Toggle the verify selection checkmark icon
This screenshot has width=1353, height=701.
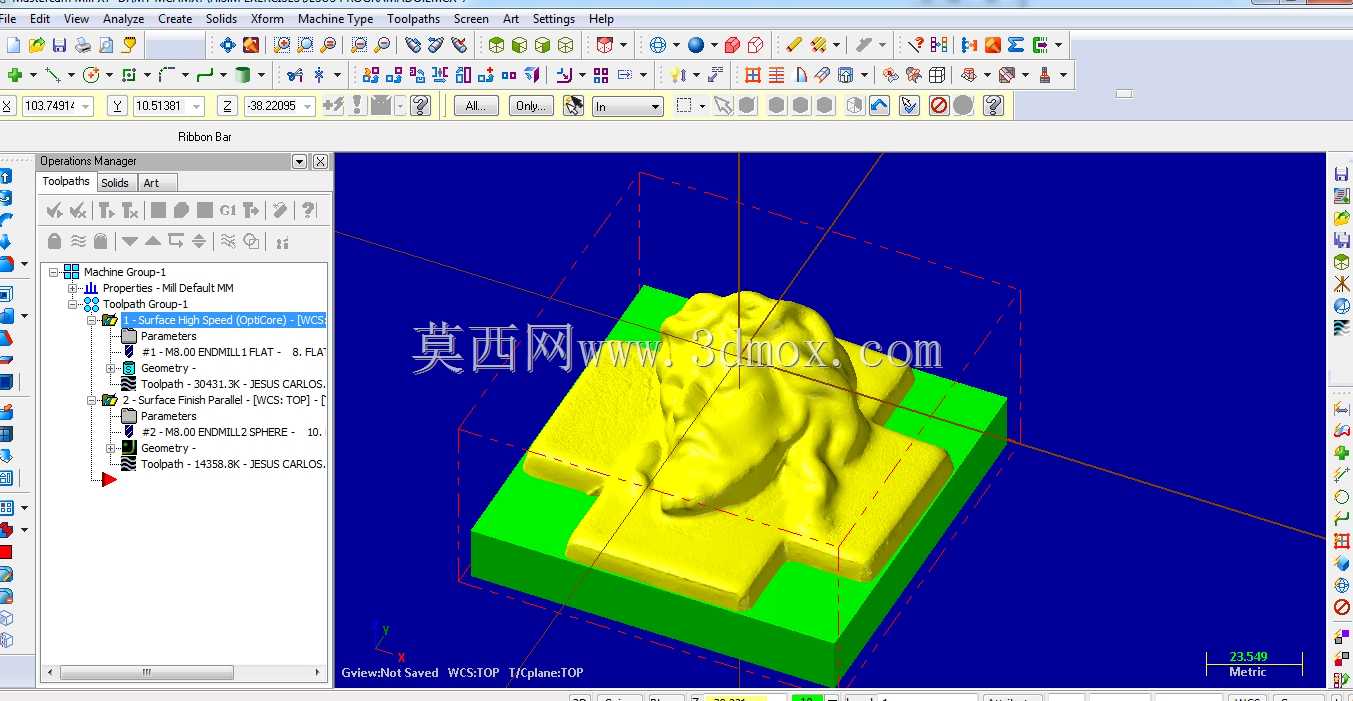tap(909, 105)
